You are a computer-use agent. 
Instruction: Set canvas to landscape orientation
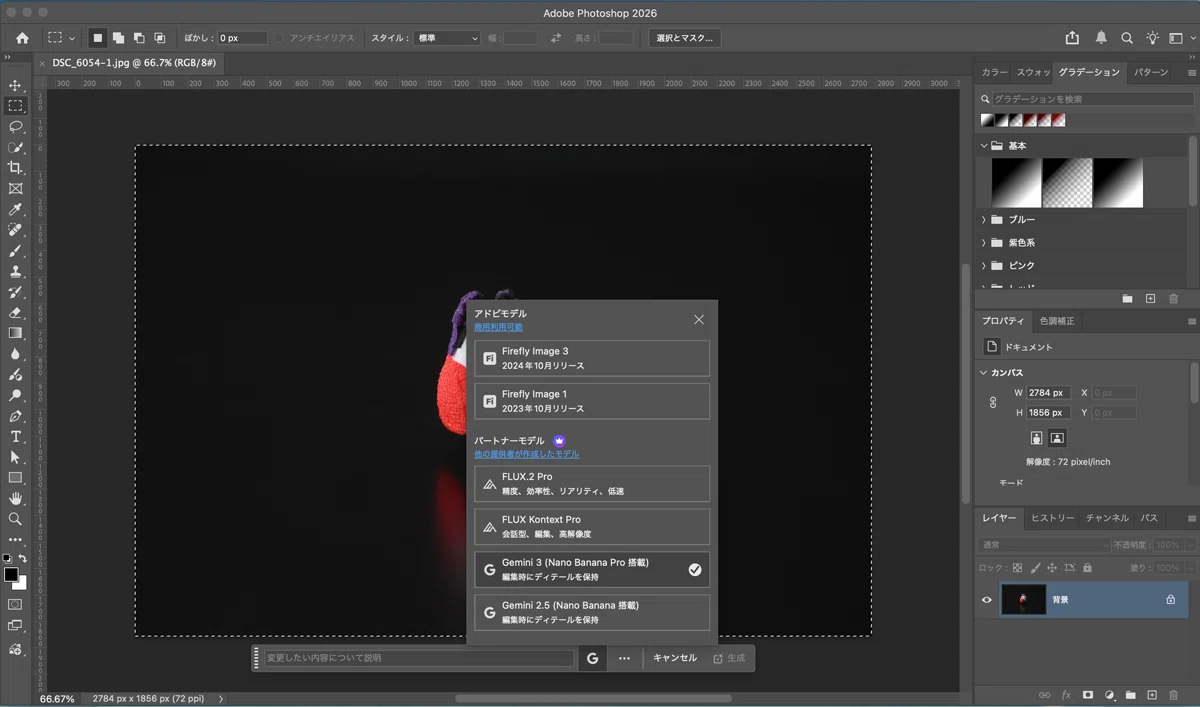1057,438
